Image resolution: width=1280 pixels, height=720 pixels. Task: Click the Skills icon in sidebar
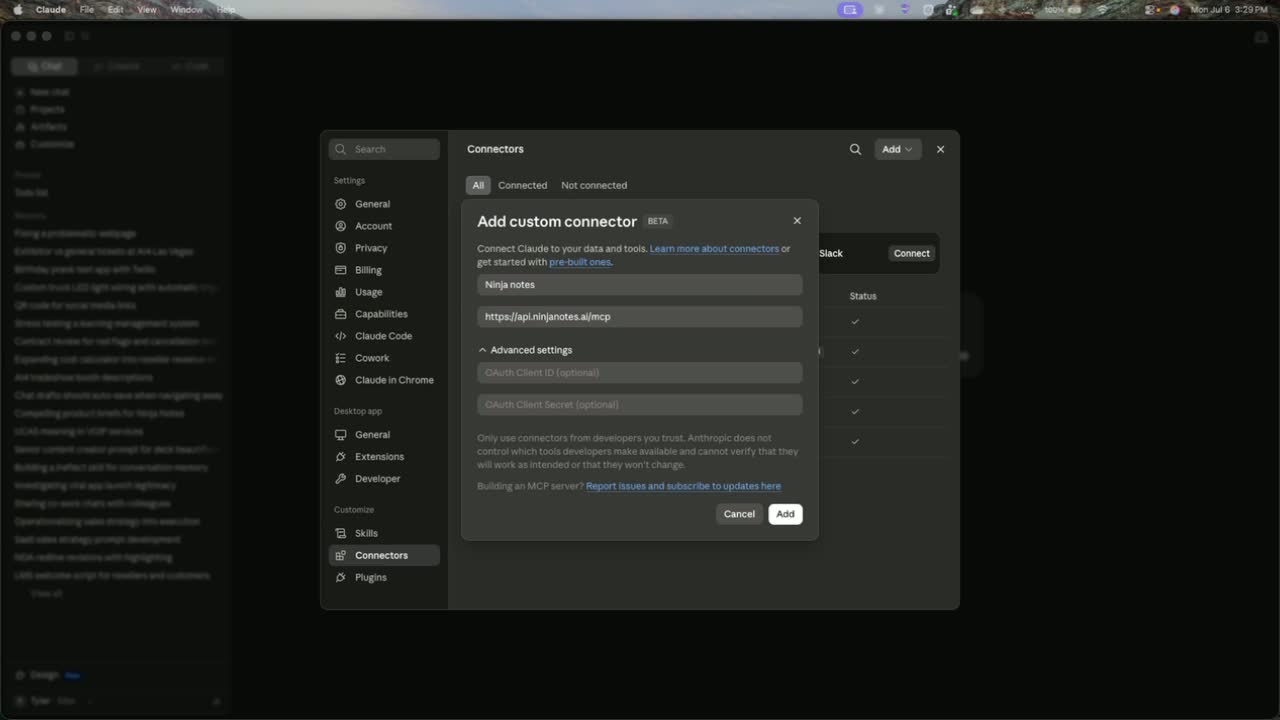tap(341, 533)
